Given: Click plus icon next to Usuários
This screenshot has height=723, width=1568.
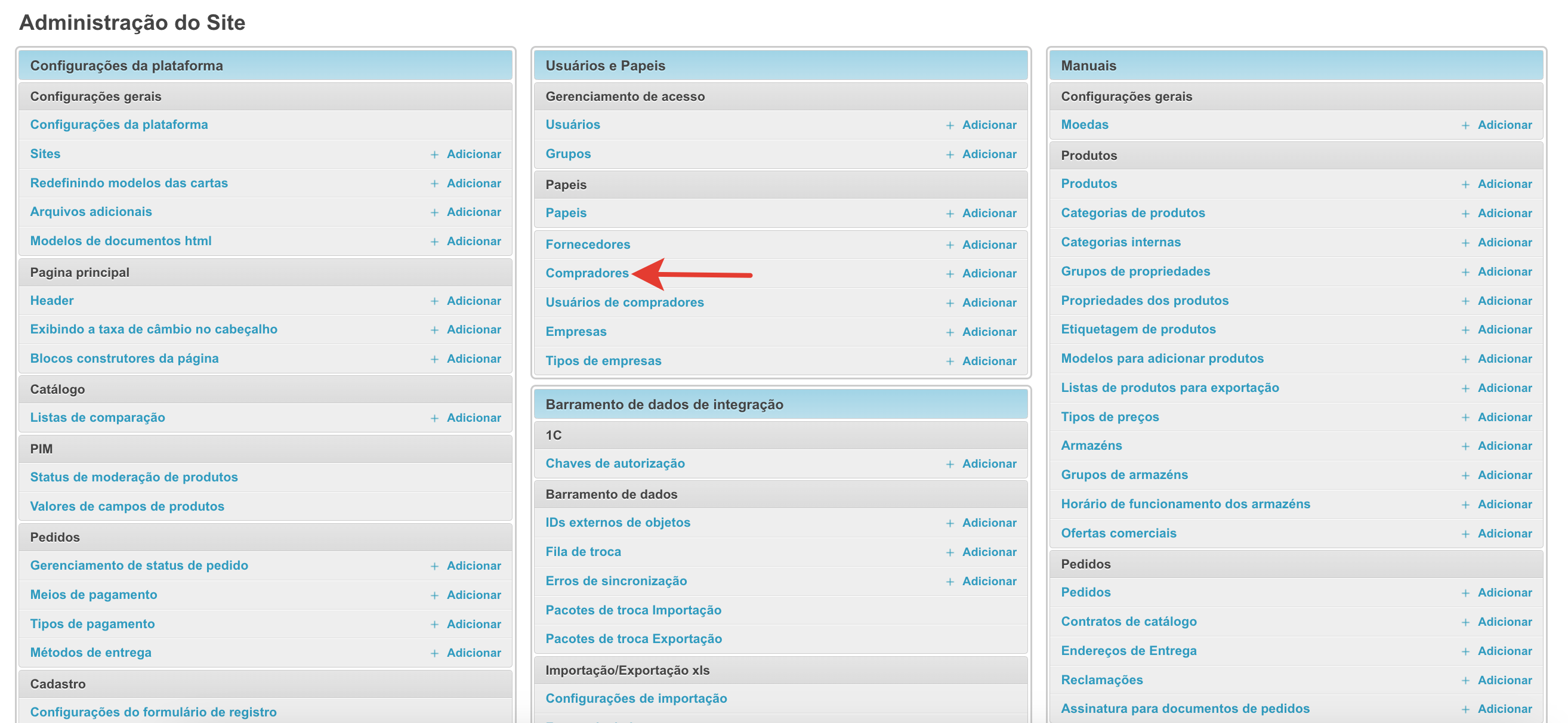Looking at the screenshot, I should [949, 125].
